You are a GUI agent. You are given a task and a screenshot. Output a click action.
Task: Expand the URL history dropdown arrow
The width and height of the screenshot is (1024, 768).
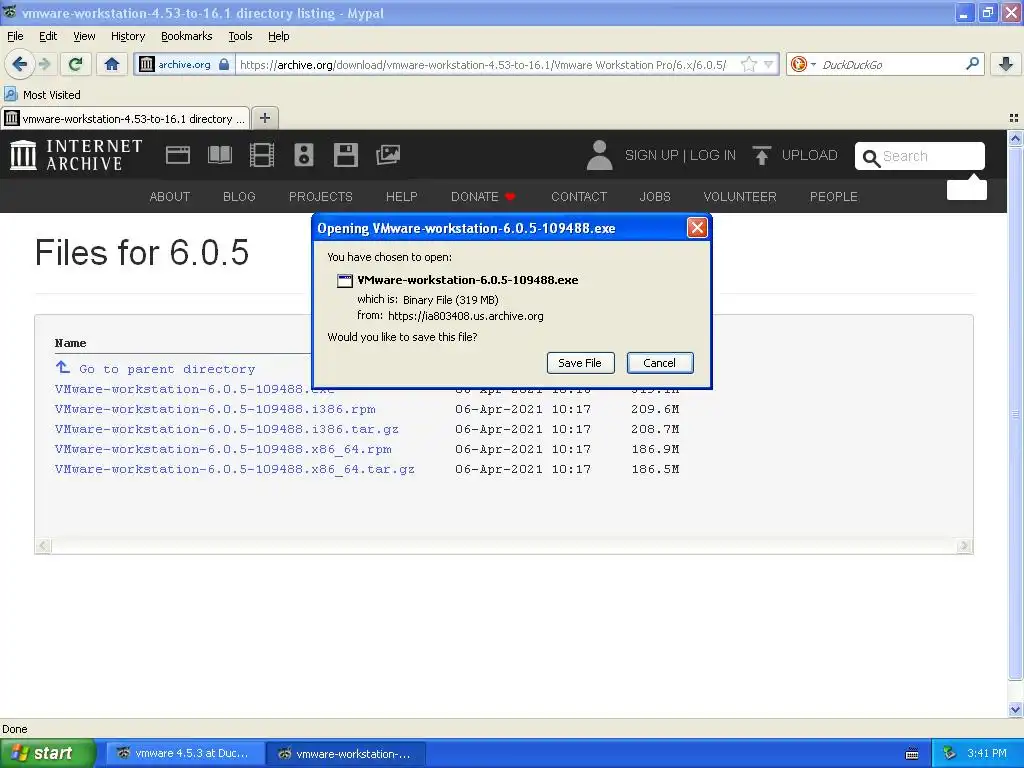(769, 65)
